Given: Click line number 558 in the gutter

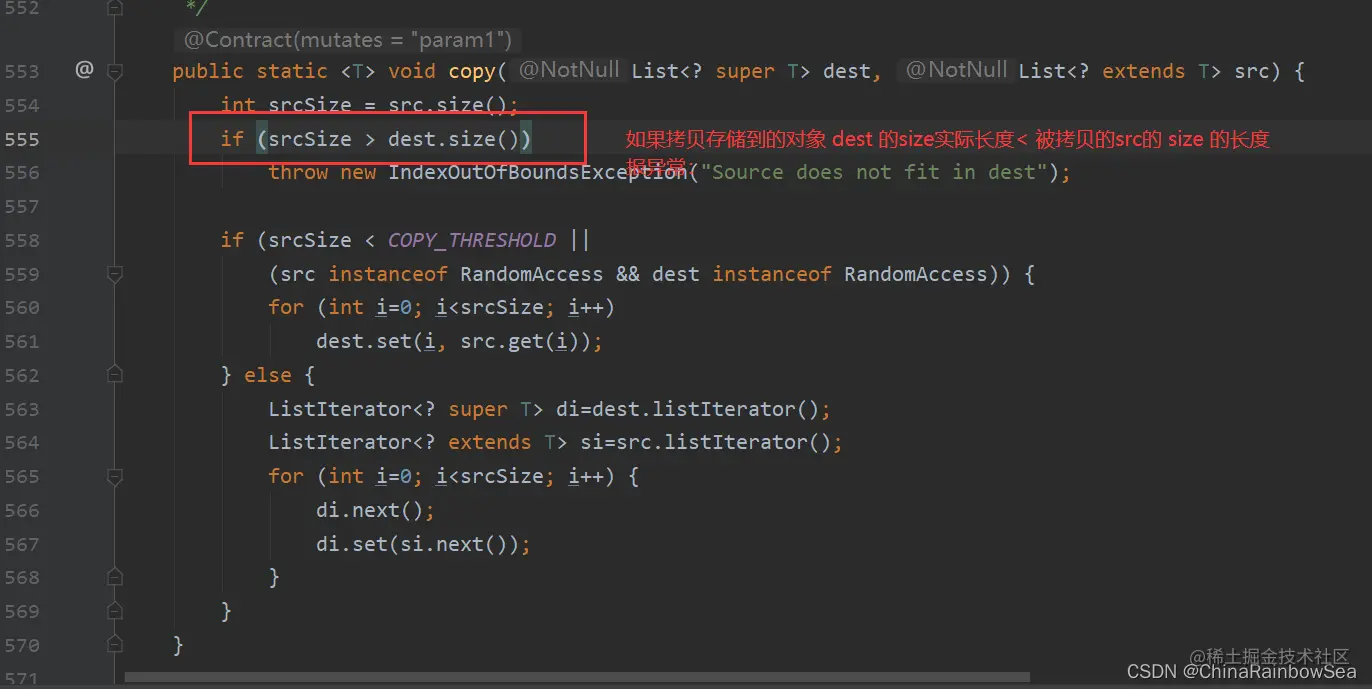Looking at the screenshot, I should 22,240.
